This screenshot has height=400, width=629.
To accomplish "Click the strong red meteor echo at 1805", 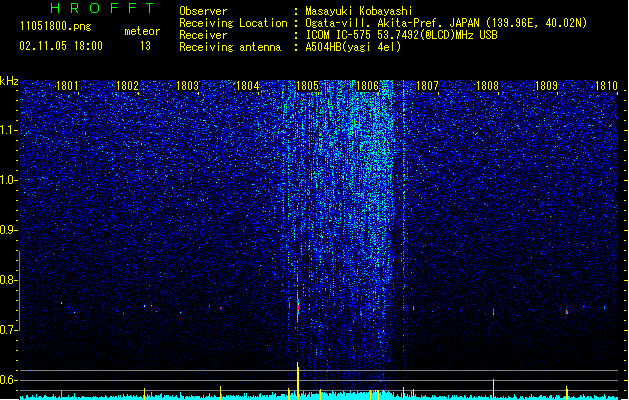I will pyautogui.click(x=298, y=307).
